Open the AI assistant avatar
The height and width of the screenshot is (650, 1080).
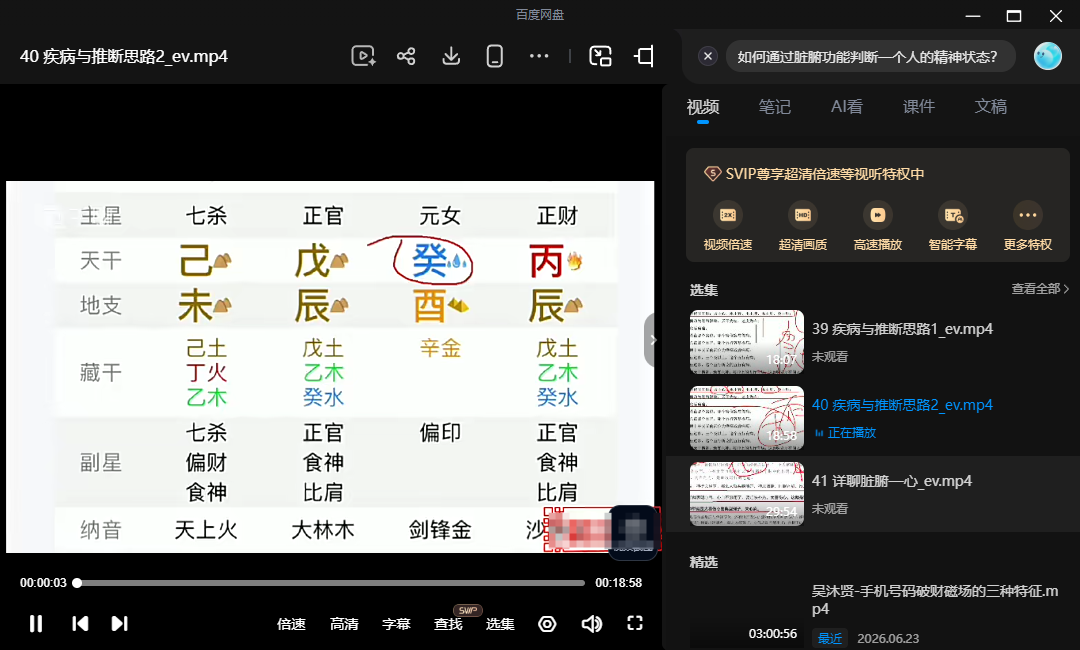pyautogui.click(x=1048, y=56)
